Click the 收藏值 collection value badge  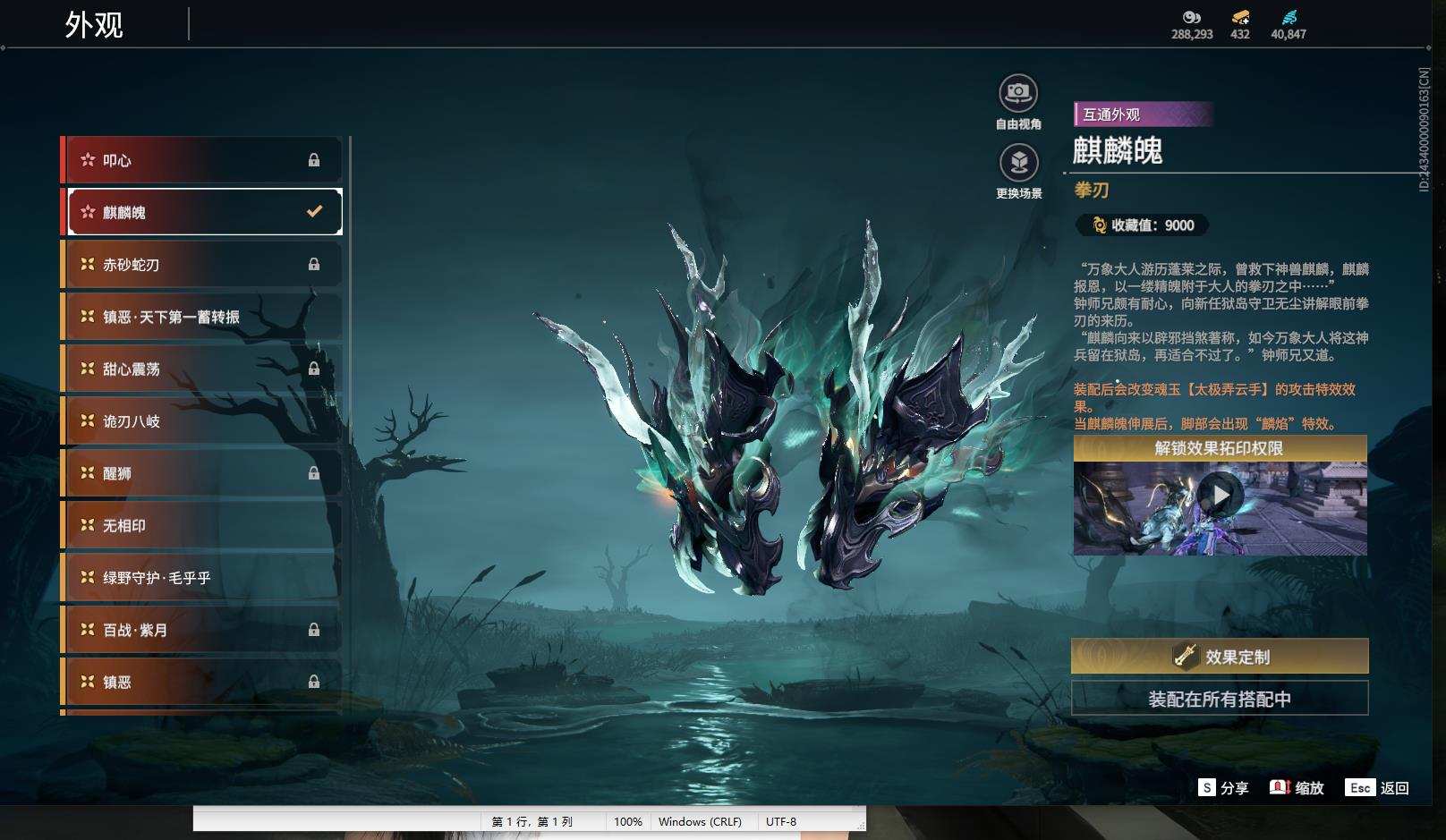click(x=1143, y=225)
